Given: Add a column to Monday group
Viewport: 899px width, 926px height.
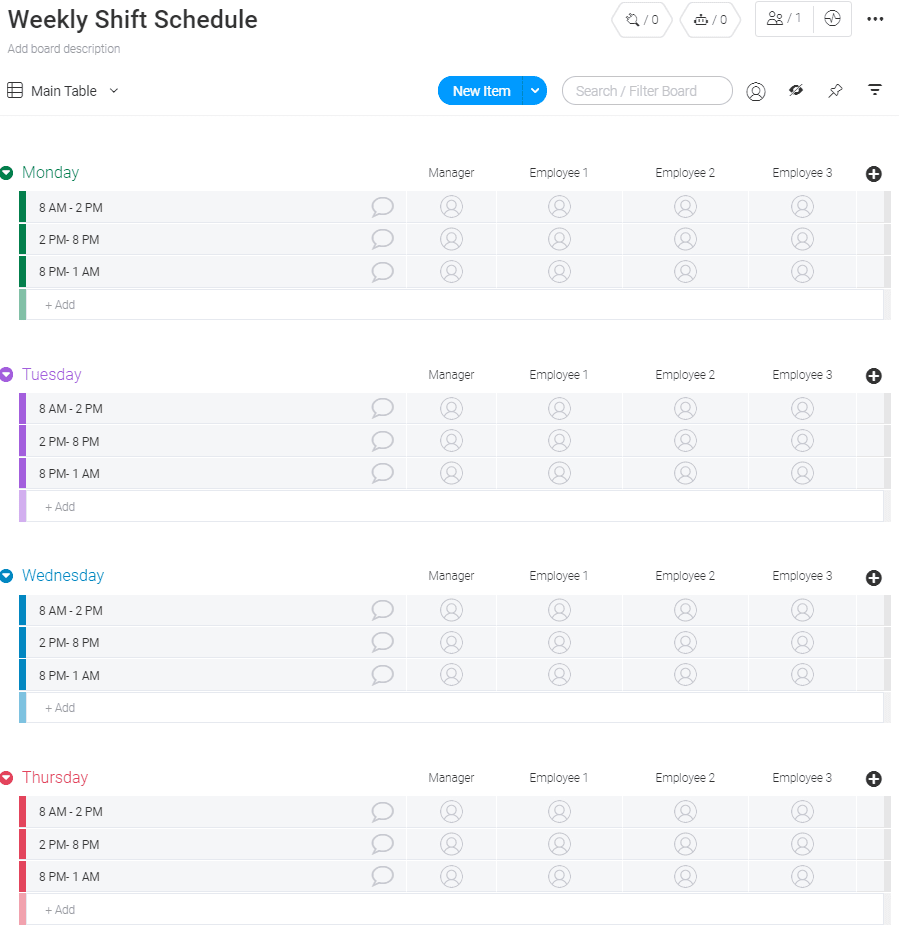Looking at the screenshot, I should pyautogui.click(x=873, y=174).
